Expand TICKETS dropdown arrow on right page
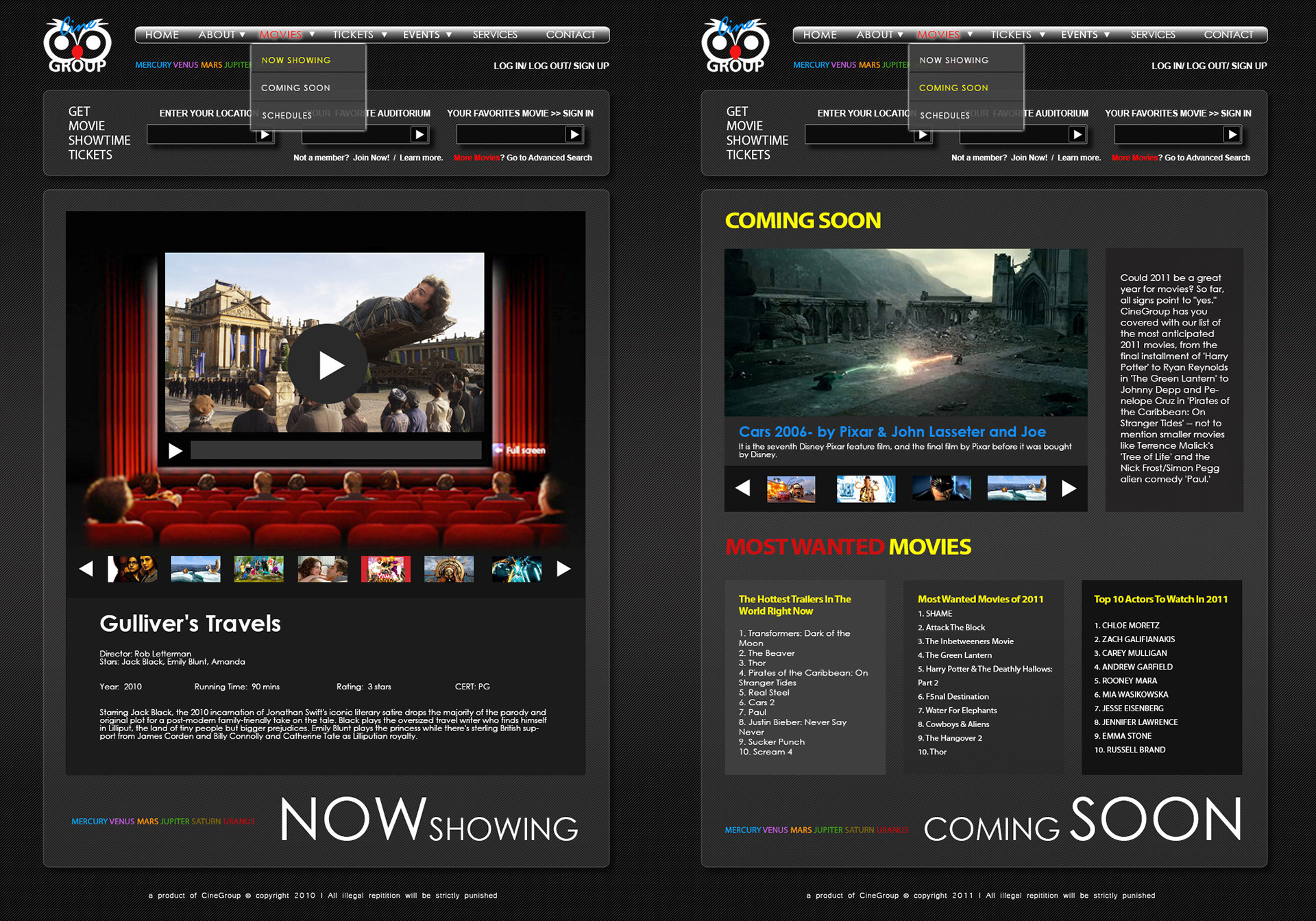Viewport: 1316px width, 921px height. 1043,34
